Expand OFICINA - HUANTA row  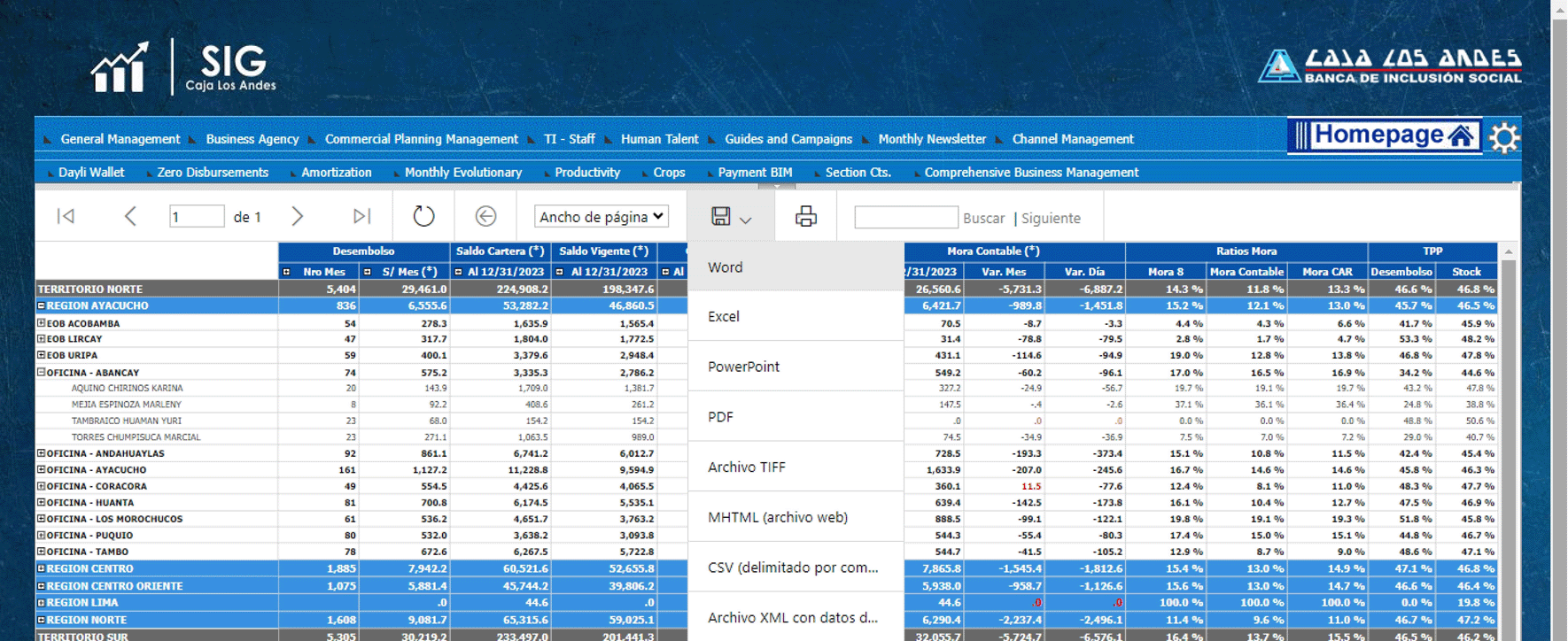(41, 502)
